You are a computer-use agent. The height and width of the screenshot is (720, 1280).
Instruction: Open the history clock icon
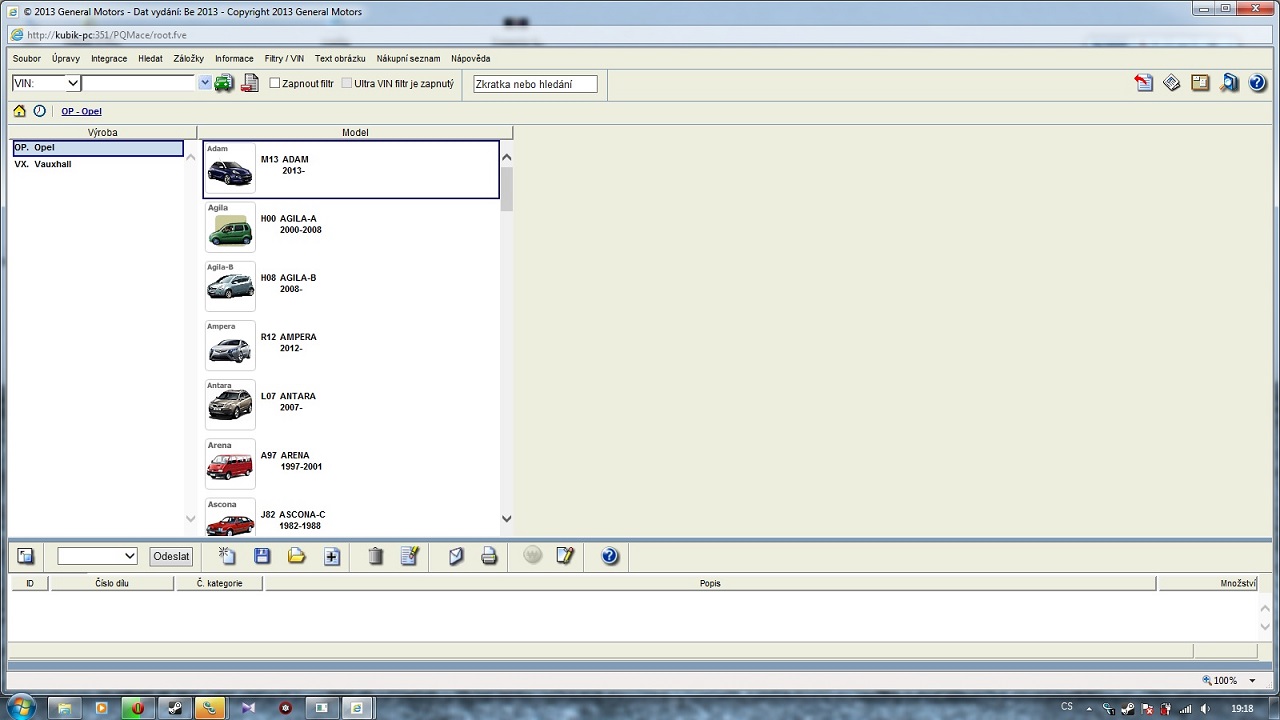[40, 111]
